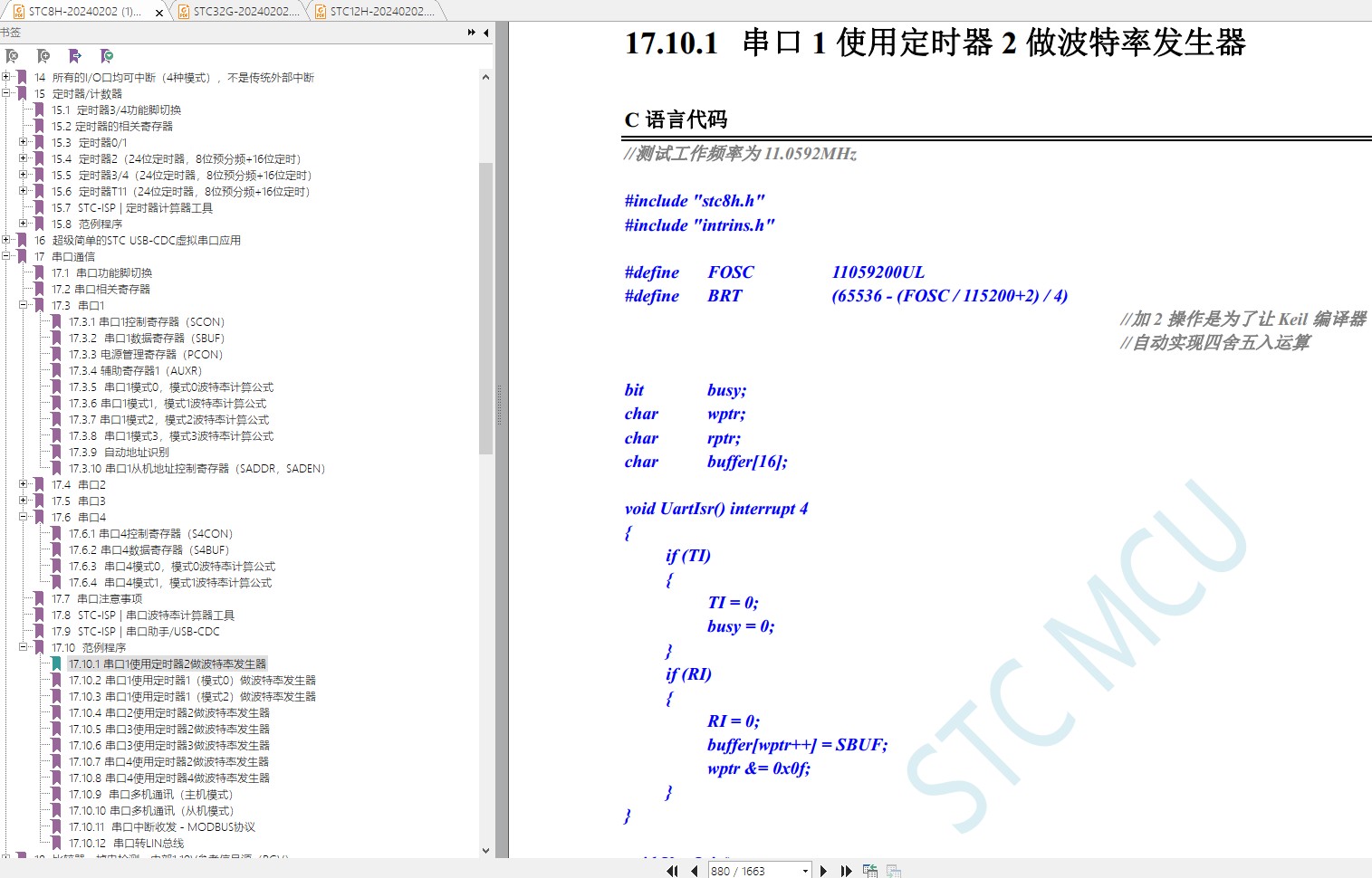Open bookmark 17.3.4 辅助寄存器1 (AUXR)
The height and width of the screenshot is (878, 1372).
[136, 371]
